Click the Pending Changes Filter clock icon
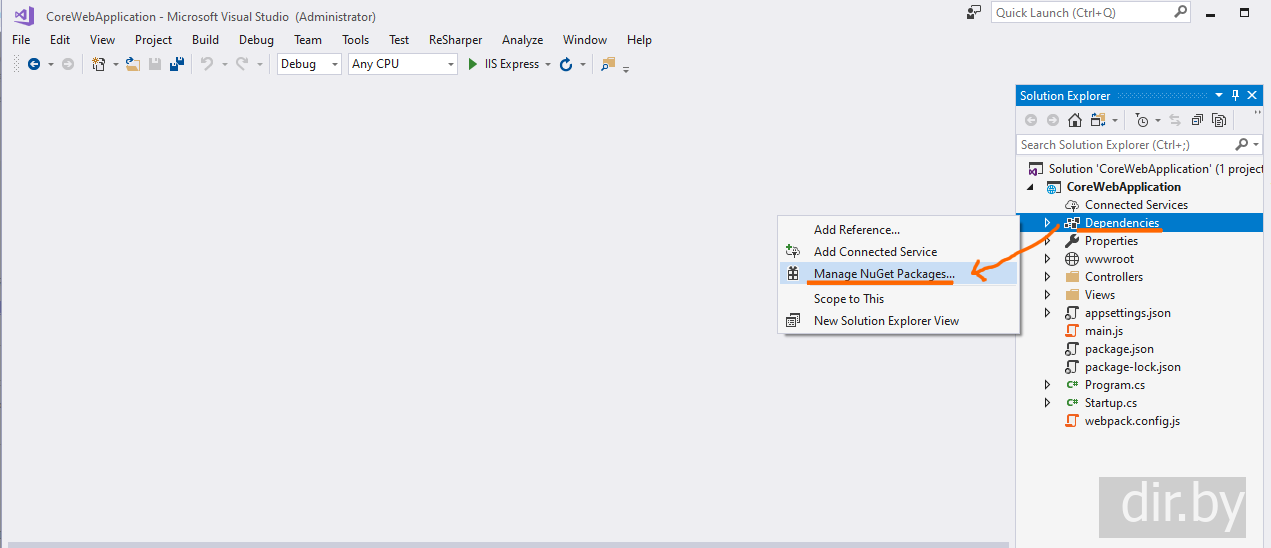 tap(1142, 120)
